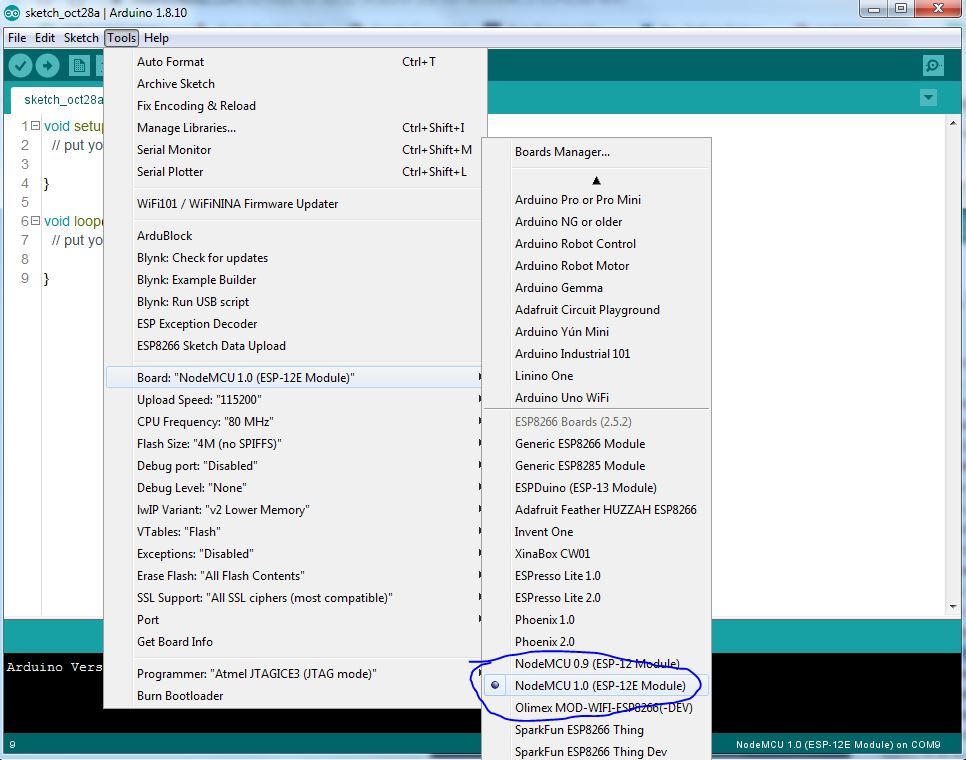The width and height of the screenshot is (966, 760).
Task: Open Boards Manager...
Action: pyautogui.click(x=596, y=152)
